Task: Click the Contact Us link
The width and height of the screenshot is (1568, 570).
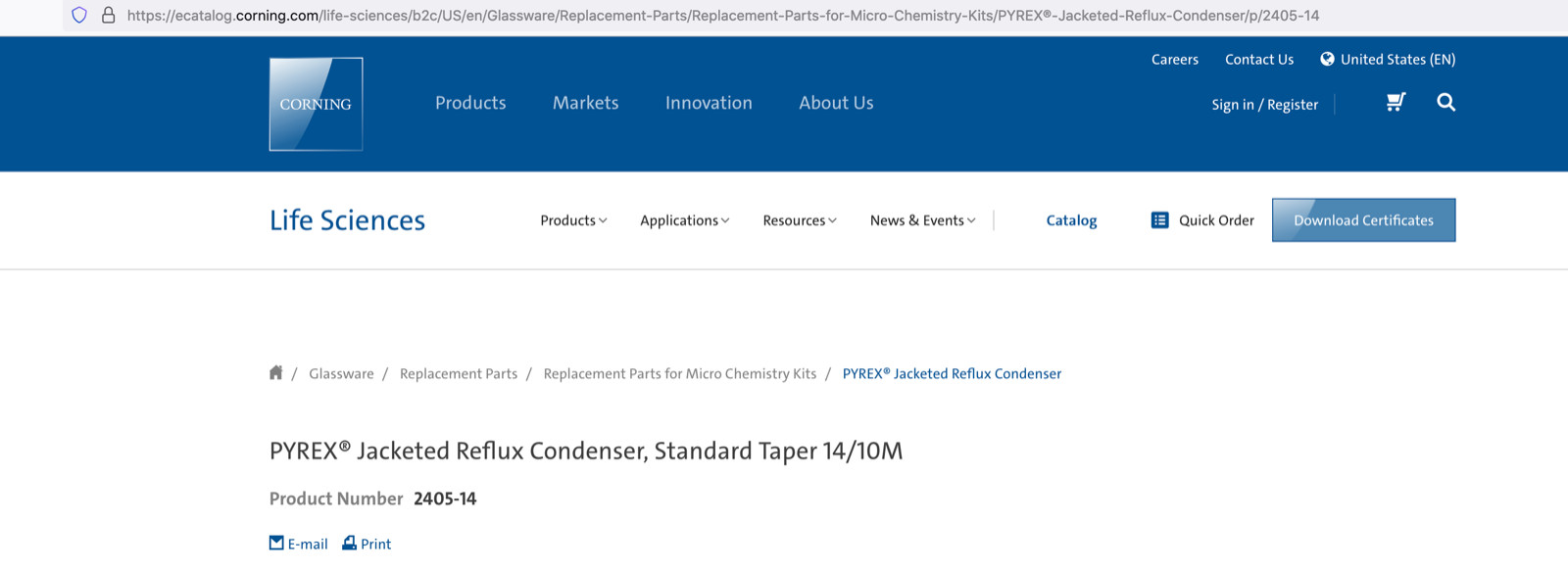Action: (1259, 60)
